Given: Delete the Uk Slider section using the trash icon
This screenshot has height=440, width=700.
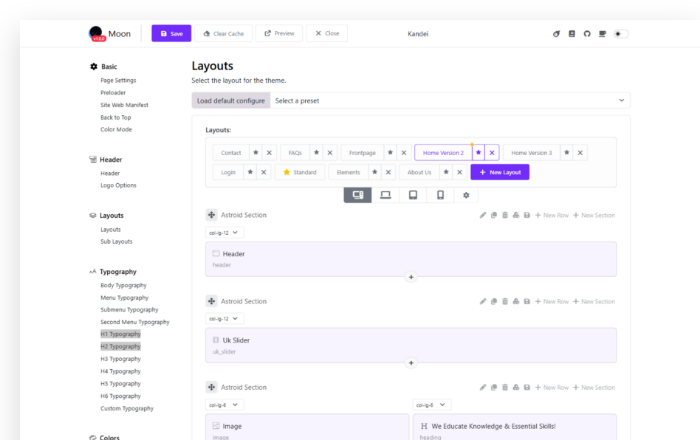Looking at the screenshot, I should (x=505, y=301).
